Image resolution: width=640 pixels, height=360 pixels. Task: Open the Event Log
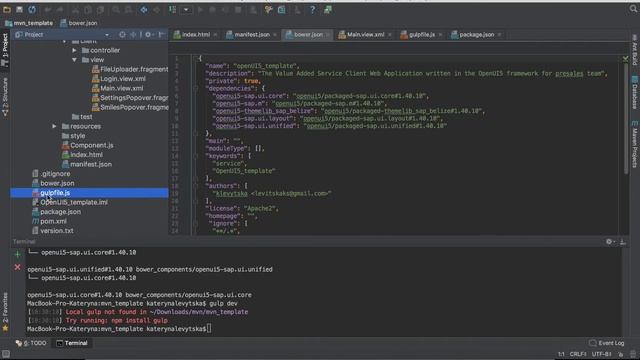point(607,343)
